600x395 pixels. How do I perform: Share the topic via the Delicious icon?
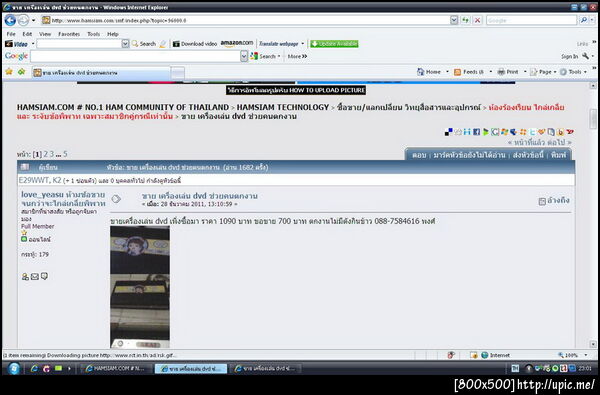[448, 132]
